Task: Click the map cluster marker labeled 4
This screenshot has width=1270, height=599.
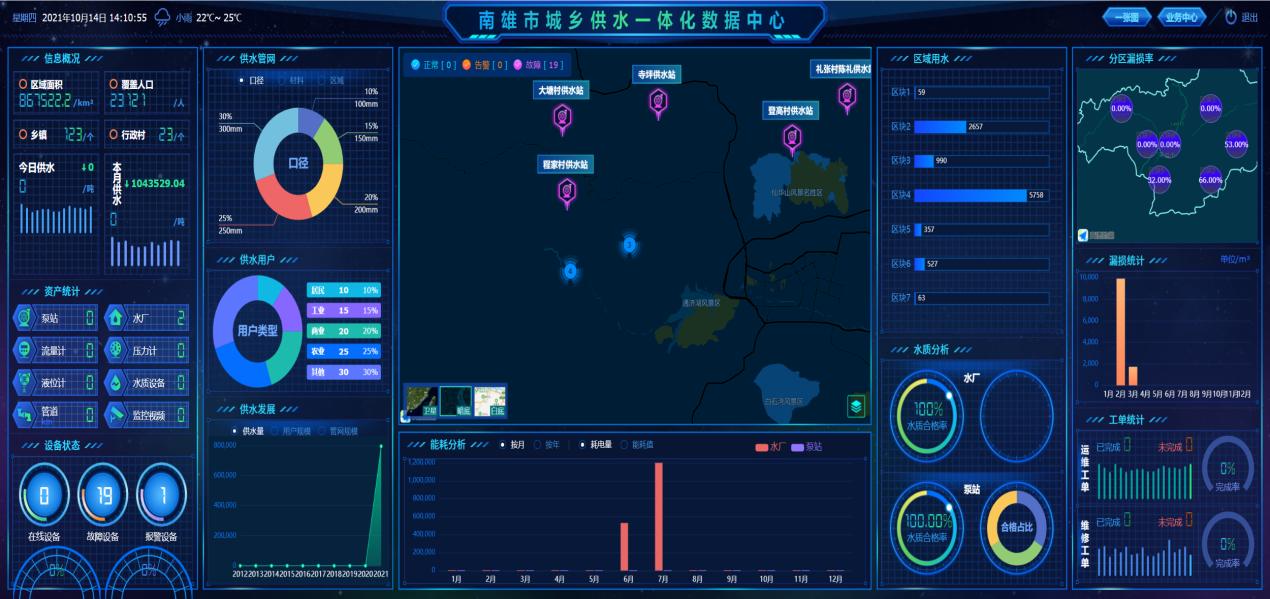Action: pos(569,271)
